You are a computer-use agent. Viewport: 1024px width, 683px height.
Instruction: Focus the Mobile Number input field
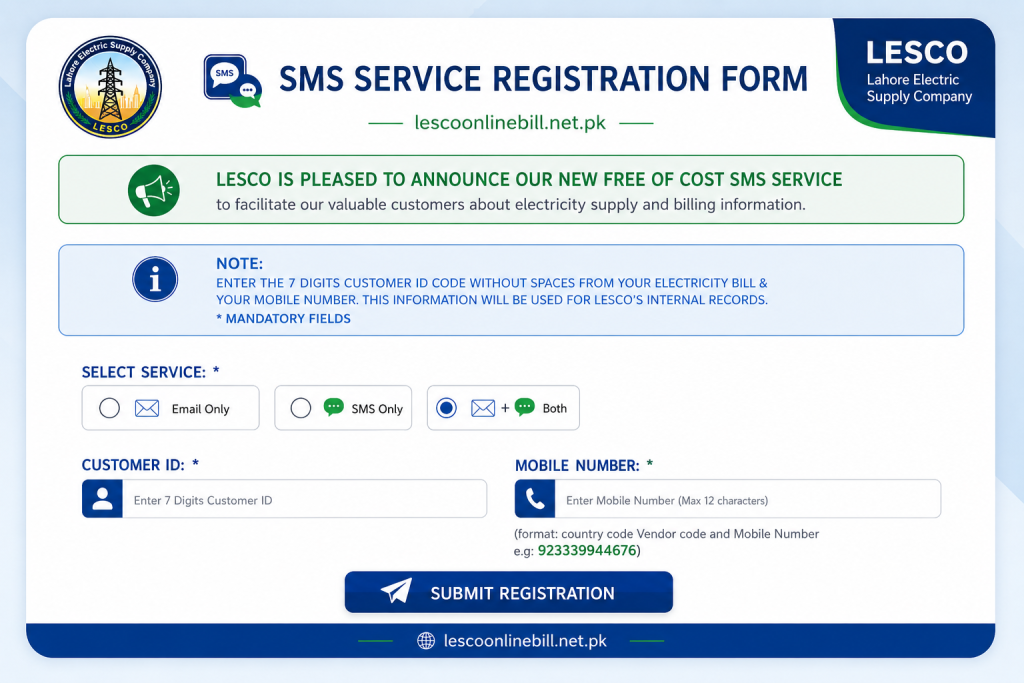[x=748, y=500]
